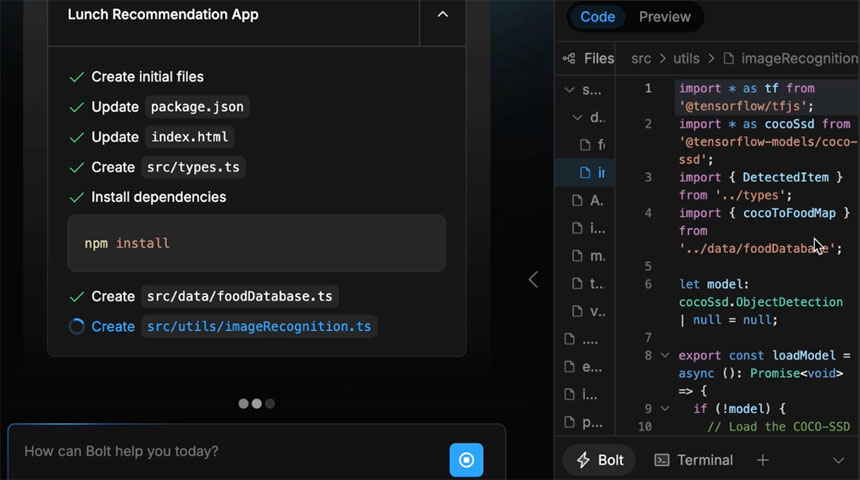The width and height of the screenshot is (860, 480).
Task: Click the utils breadcrumb segment
Action: 685,59
